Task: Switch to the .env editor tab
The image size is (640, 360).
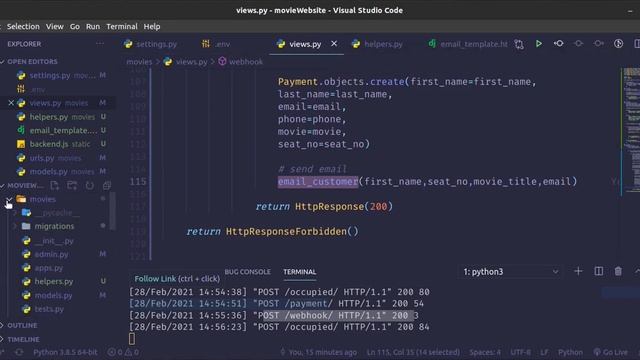Action: point(216,44)
